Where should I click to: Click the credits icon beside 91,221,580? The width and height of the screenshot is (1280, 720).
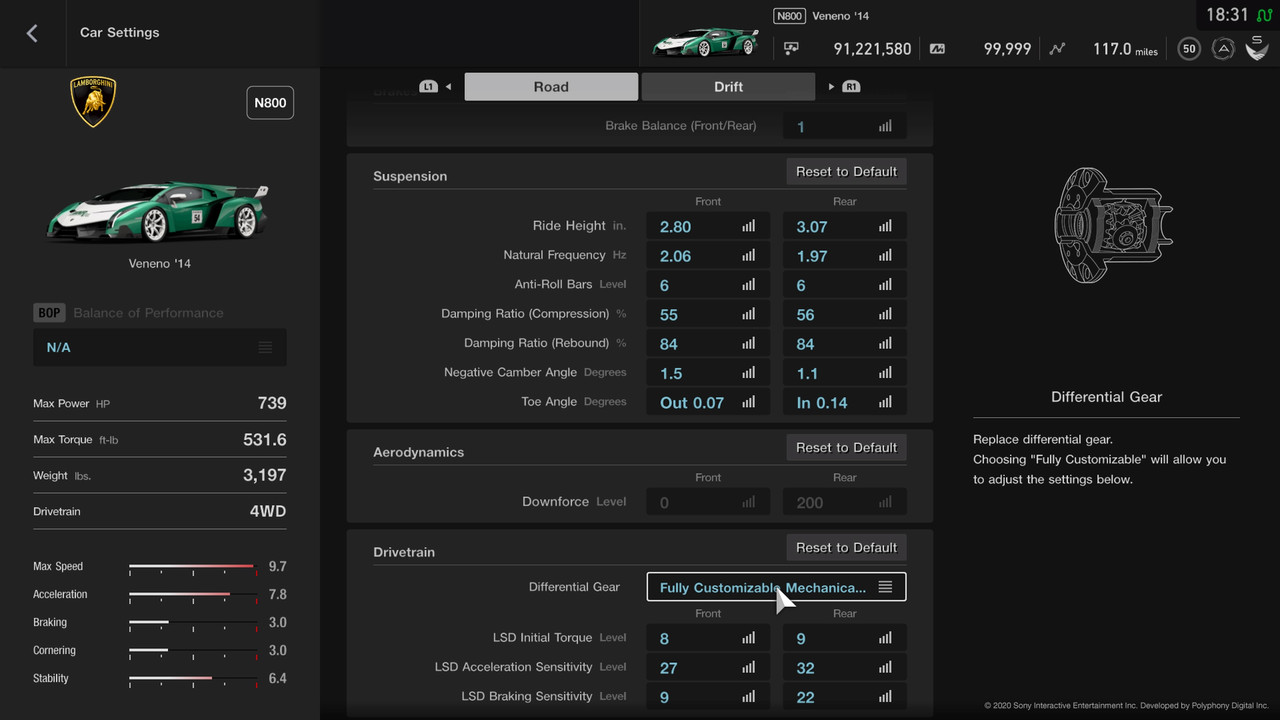point(791,48)
